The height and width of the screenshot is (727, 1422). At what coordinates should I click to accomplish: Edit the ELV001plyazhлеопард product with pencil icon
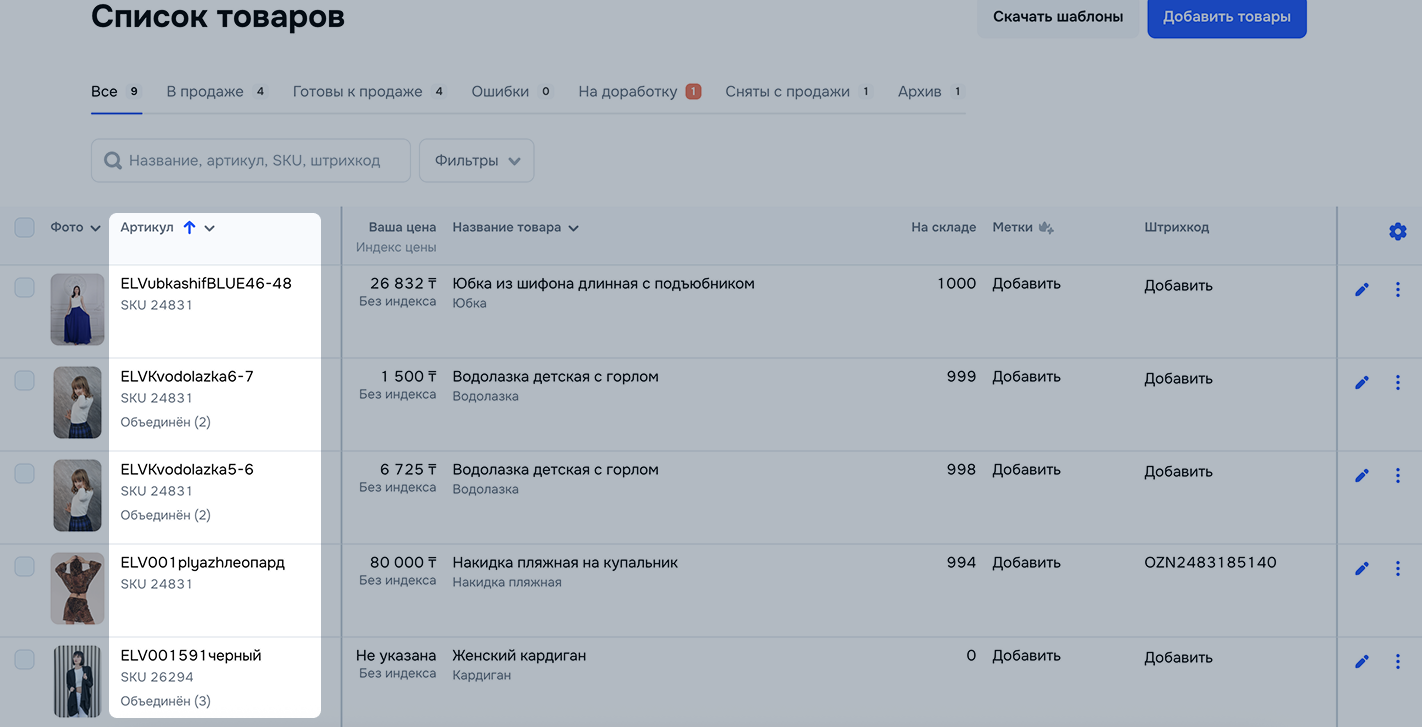point(1361,569)
